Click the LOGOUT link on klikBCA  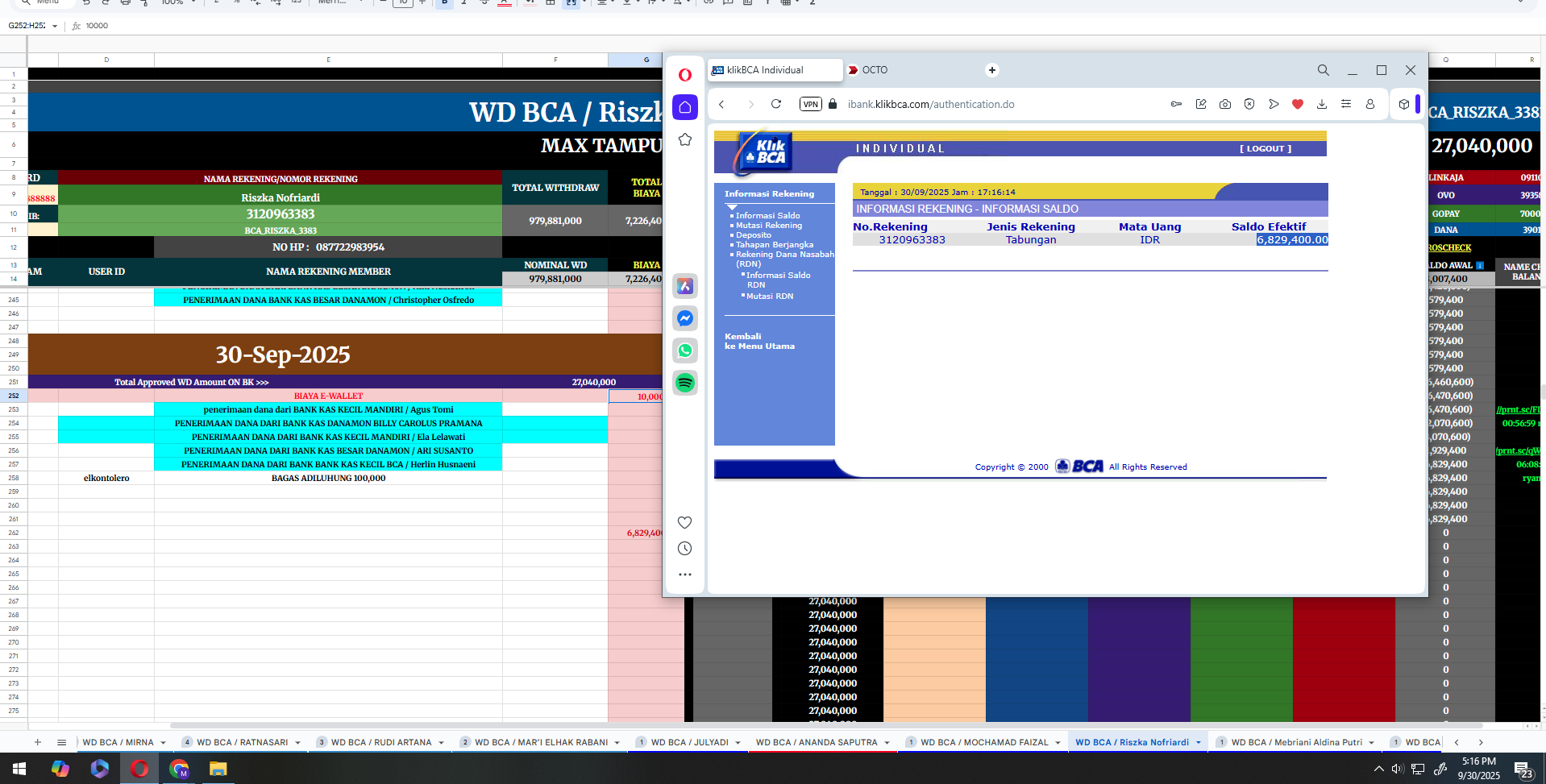1265,148
